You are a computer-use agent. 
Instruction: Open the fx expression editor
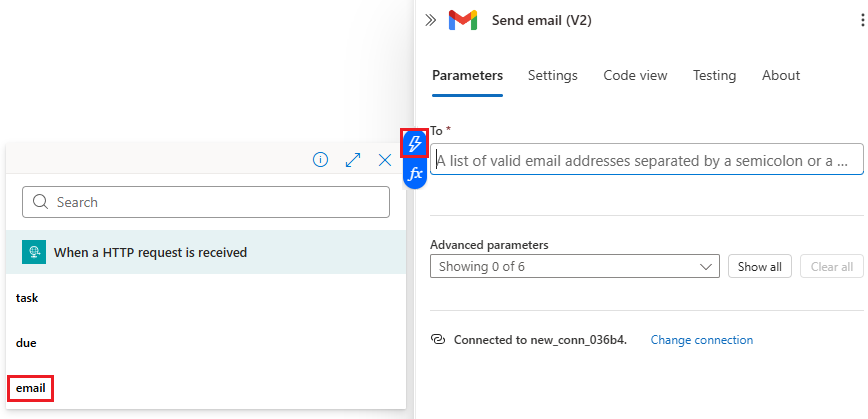coord(415,174)
